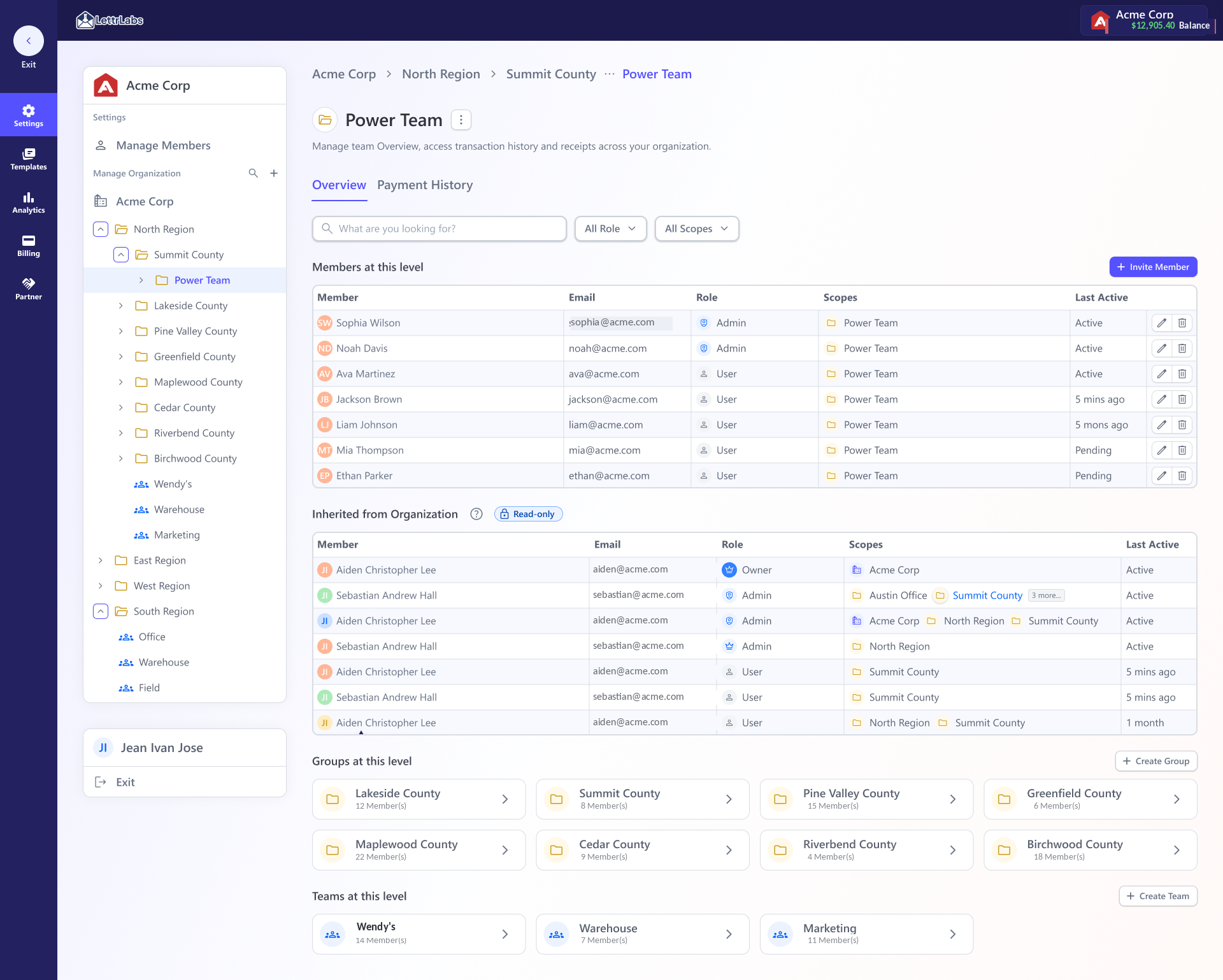
Task: Collapse the North Region tree node
Action: tap(101, 229)
